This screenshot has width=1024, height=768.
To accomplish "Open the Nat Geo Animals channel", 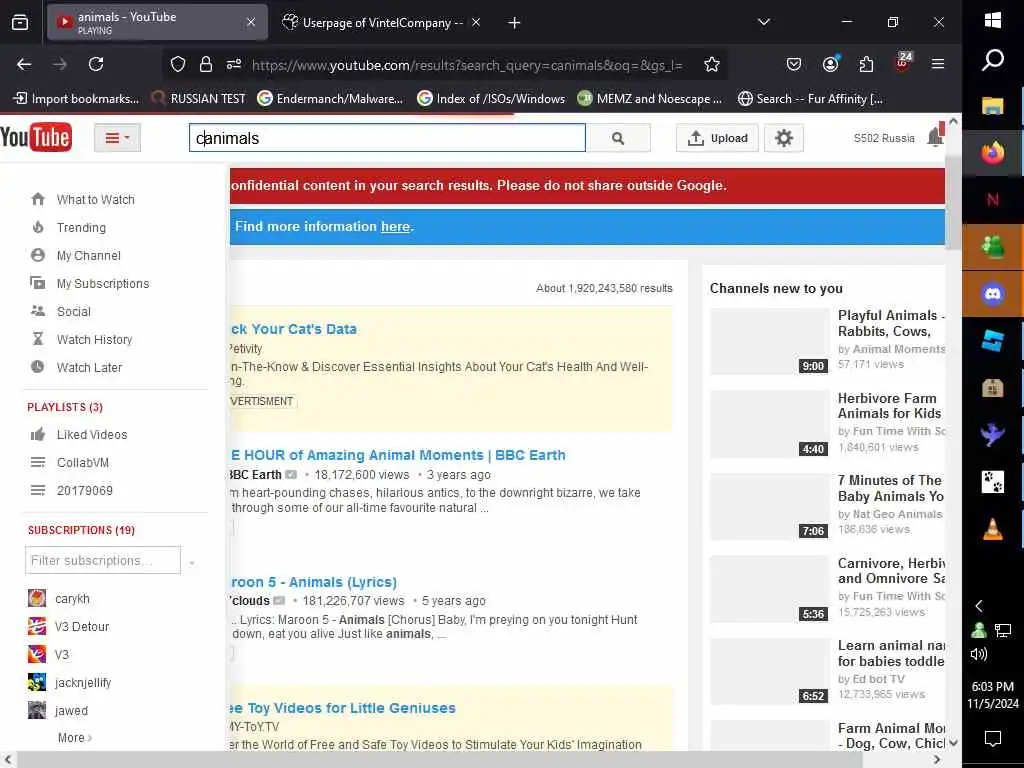I will coord(897,514).
